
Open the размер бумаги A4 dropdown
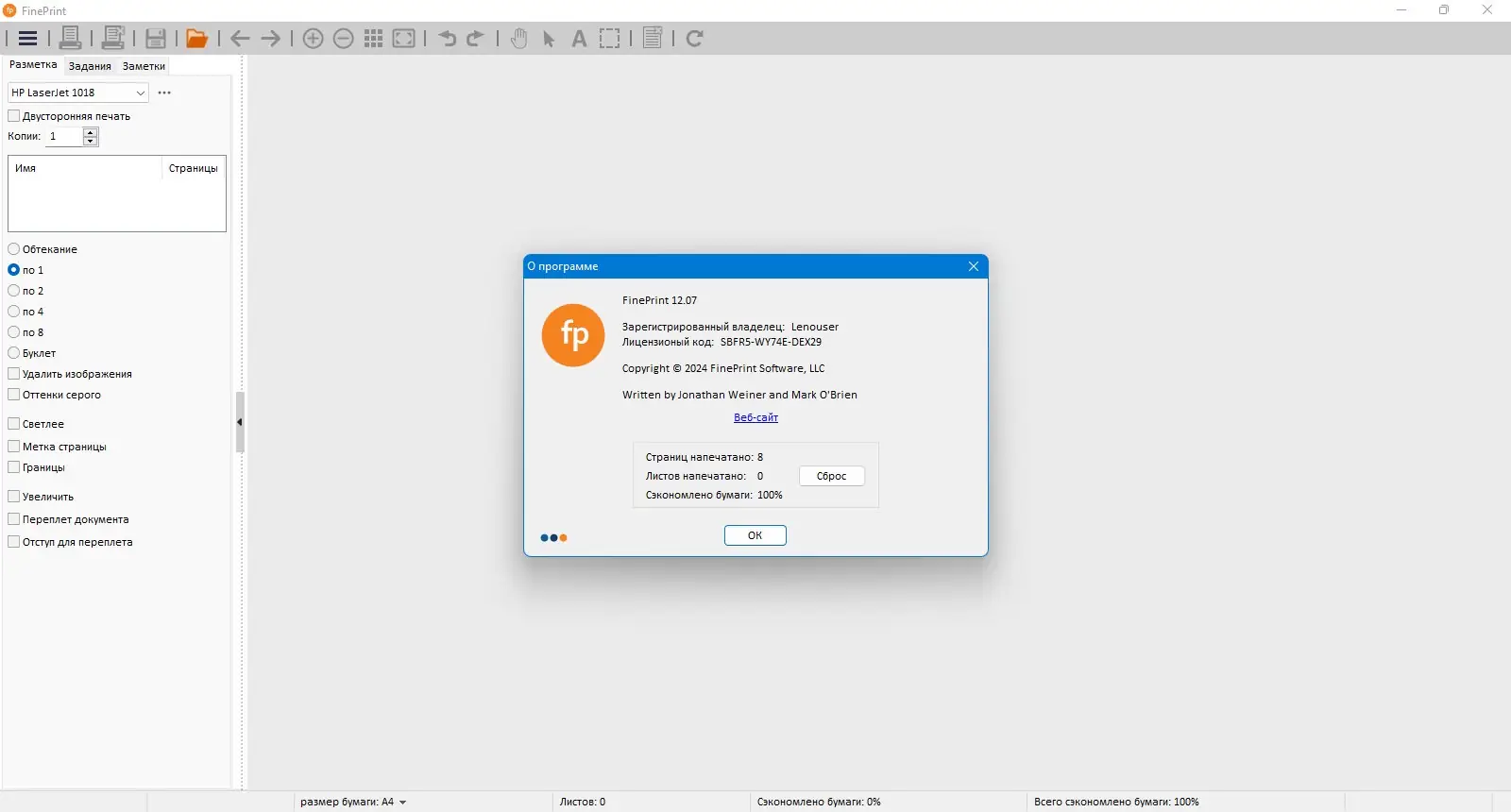(x=353, y=802)
